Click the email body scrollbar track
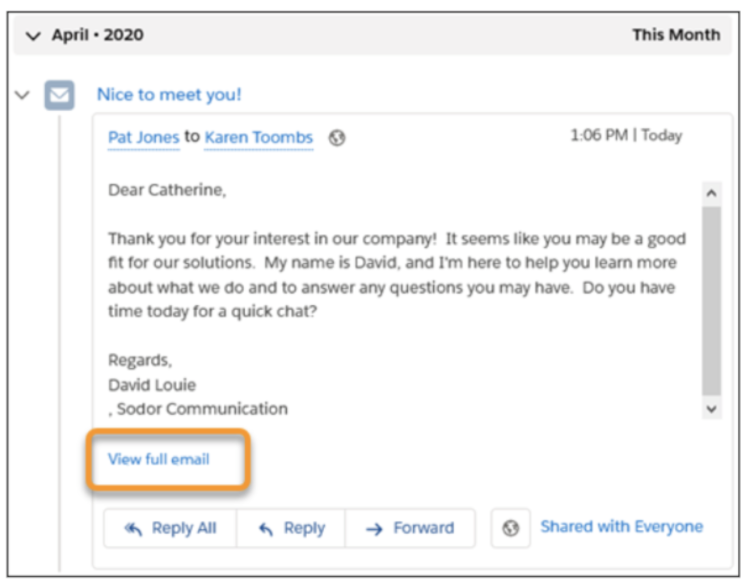Image resolution: width=749 pixels, height=585 pixels. pos(711,301)
